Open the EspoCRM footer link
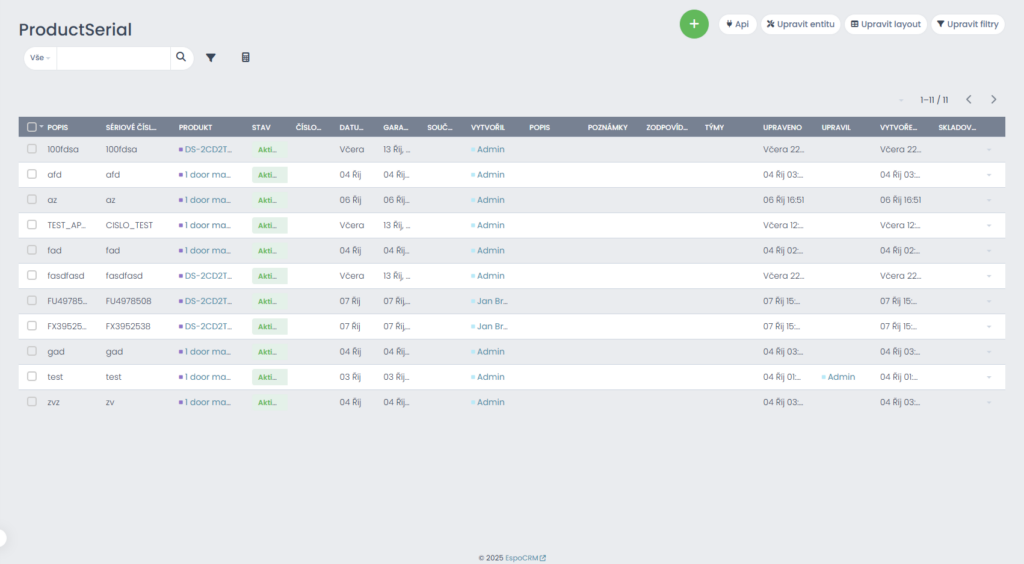This screenshot has height=564, width=1024. 525,558
